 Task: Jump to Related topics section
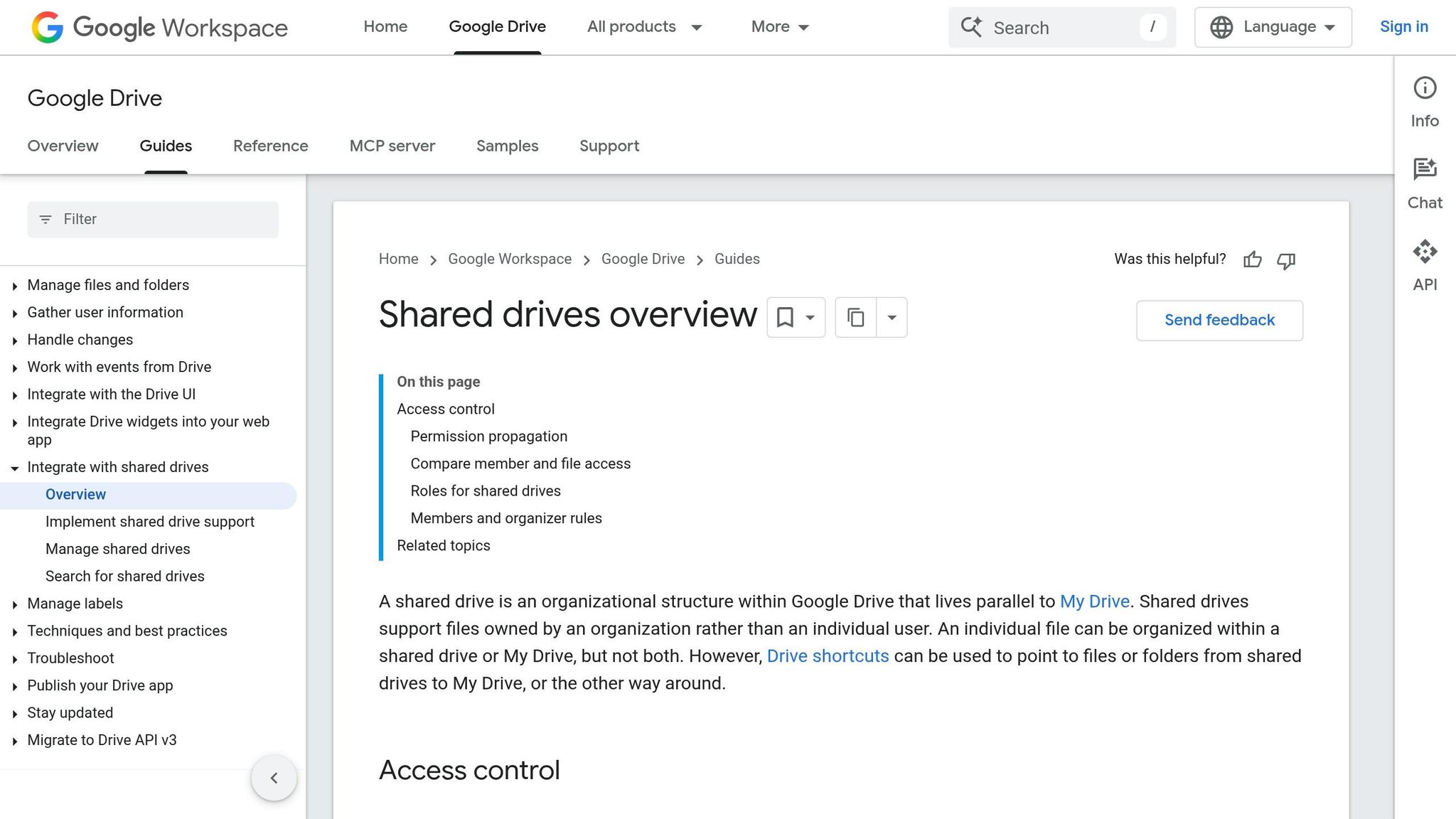click(444, 546)
